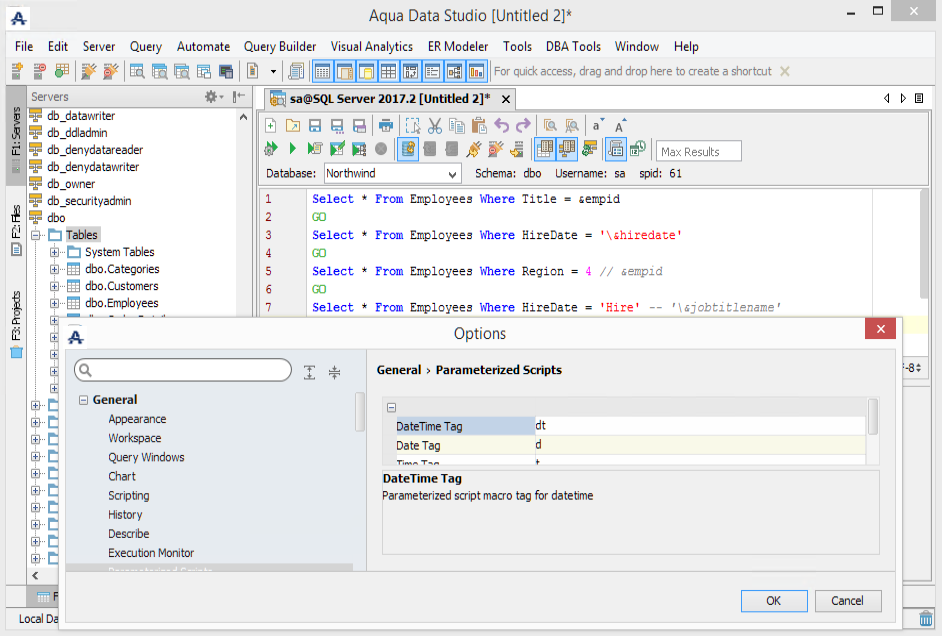Click Cancel in the Options dialog

(x=847, y=600)
